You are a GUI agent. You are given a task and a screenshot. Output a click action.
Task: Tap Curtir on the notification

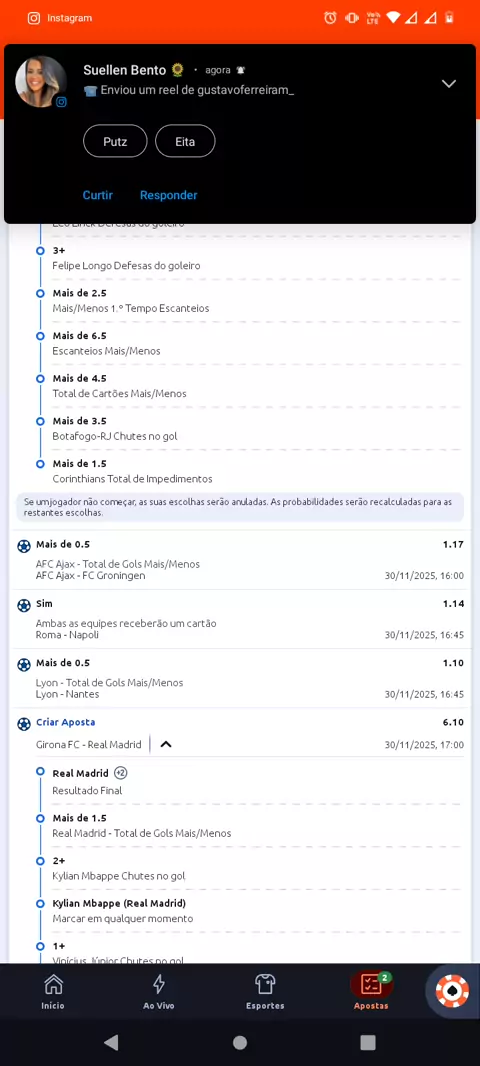[97, 195]
